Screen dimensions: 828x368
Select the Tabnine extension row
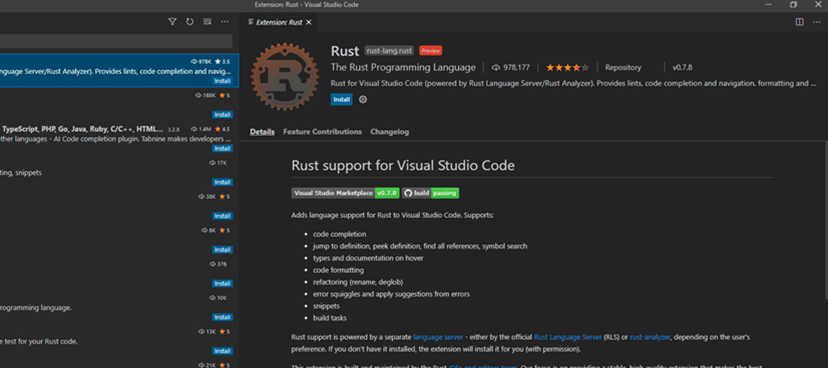tap(119, 138)
